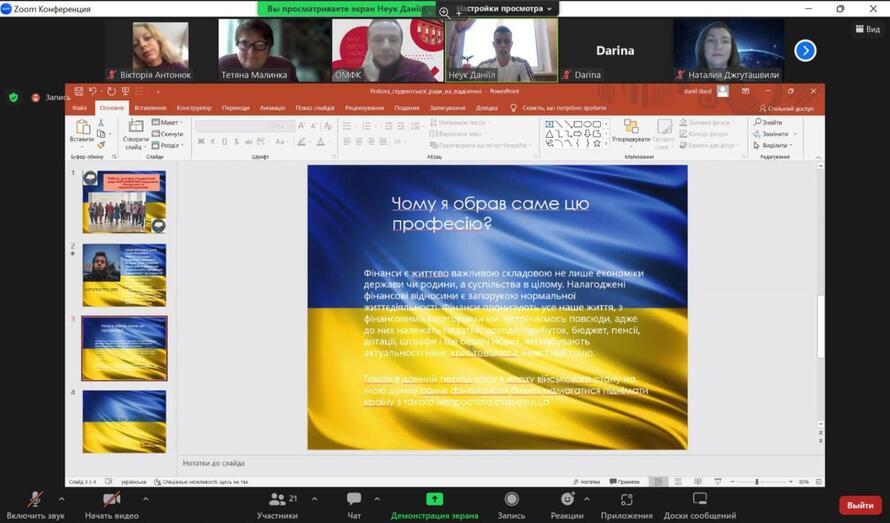Switch to the Вставлення ribbon tab
Image resolution: width=890 pixels, height=523 pixels.
[150, 108]
